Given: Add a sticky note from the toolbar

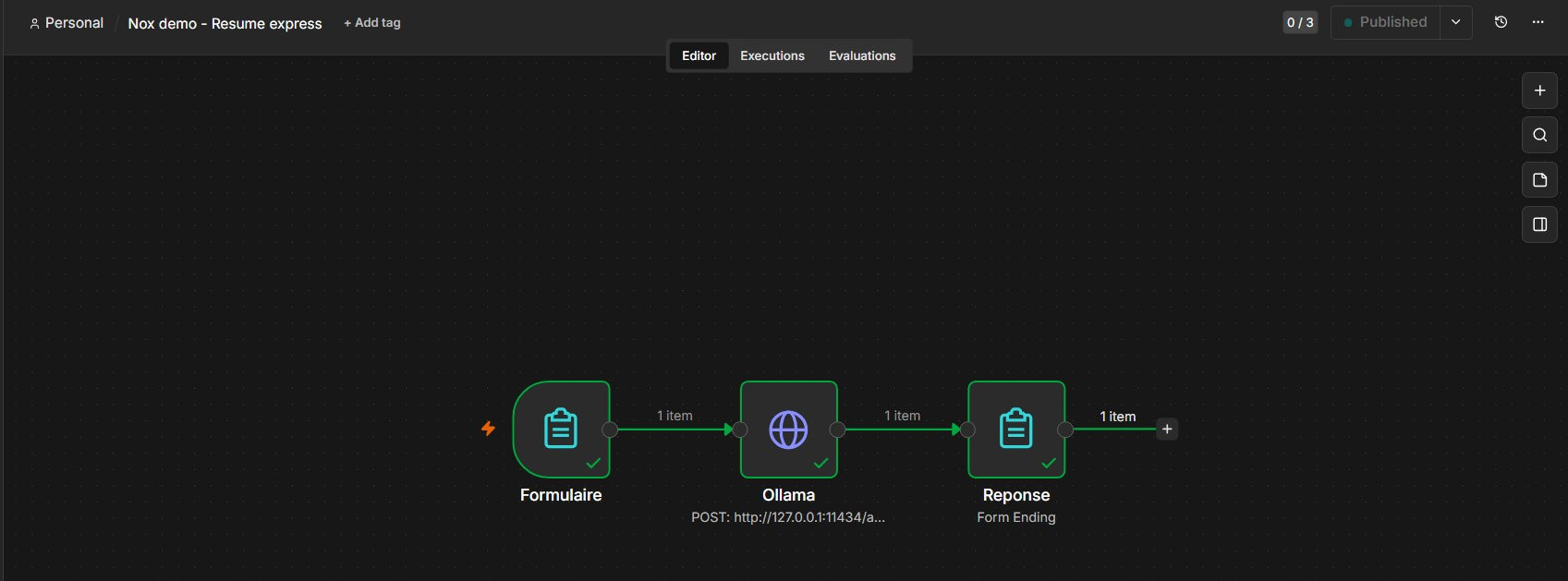Looking at the screenshot, I should coord(1539,180).
